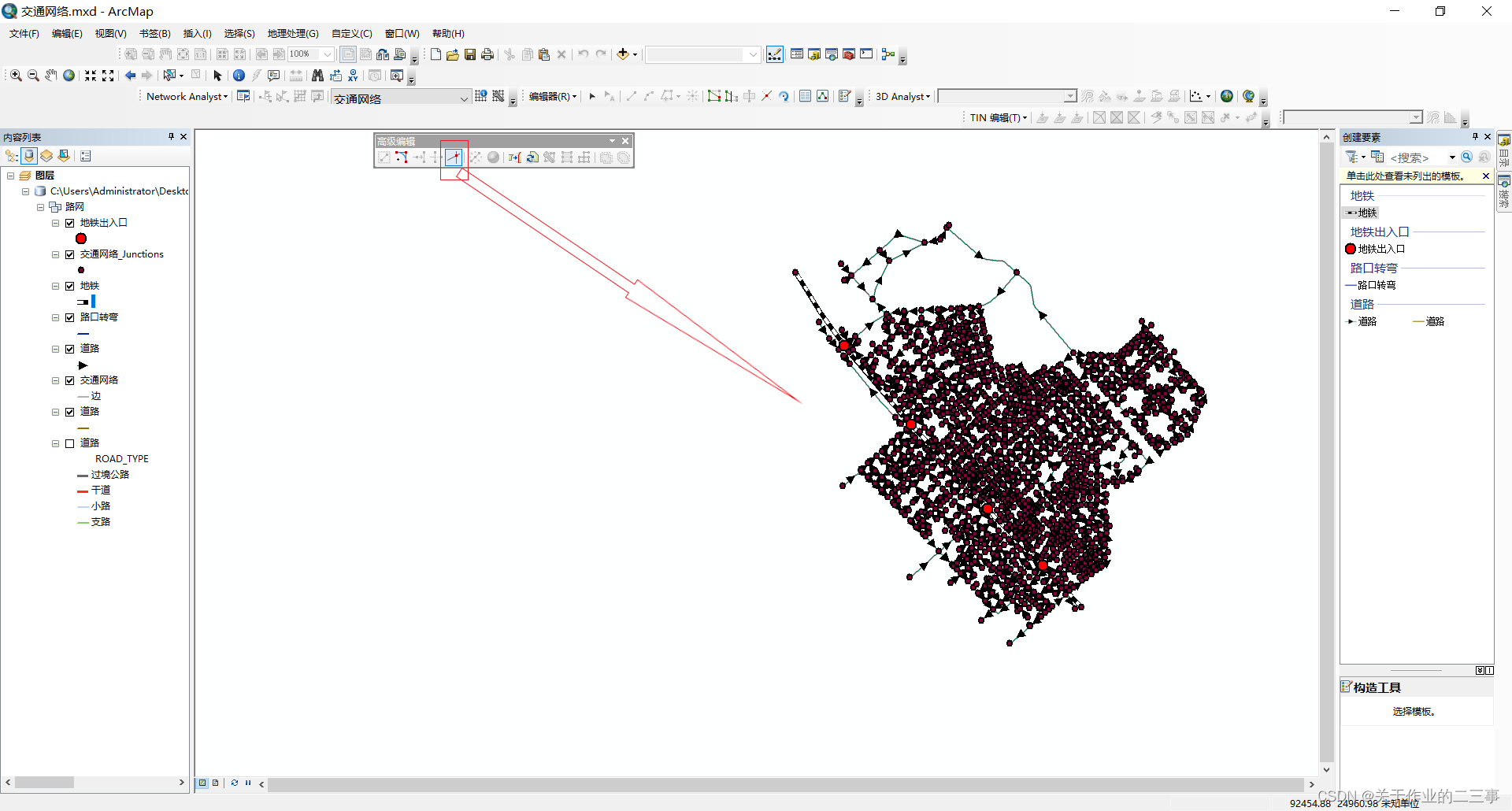Click the <搜索> template search field

1417,157
